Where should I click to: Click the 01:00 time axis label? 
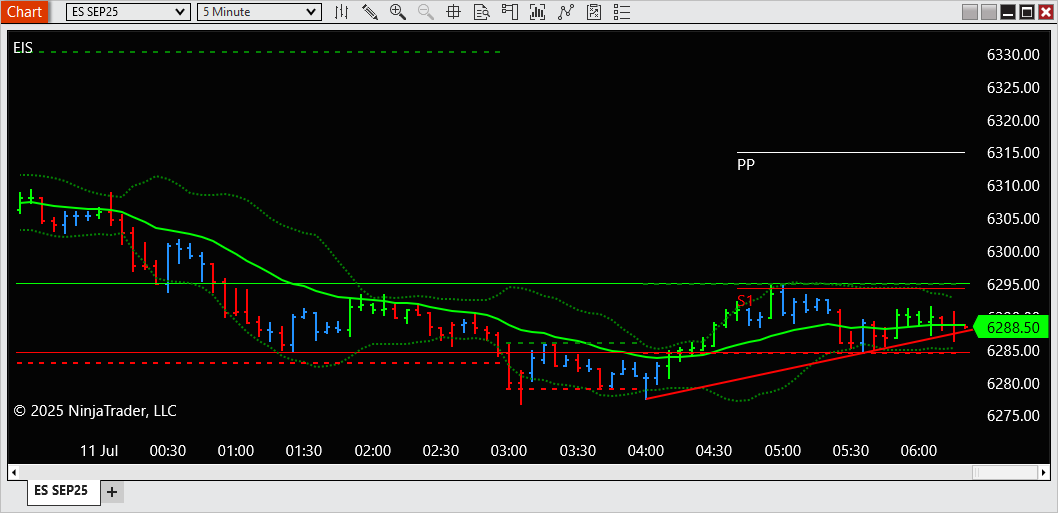tap(235, 450)
